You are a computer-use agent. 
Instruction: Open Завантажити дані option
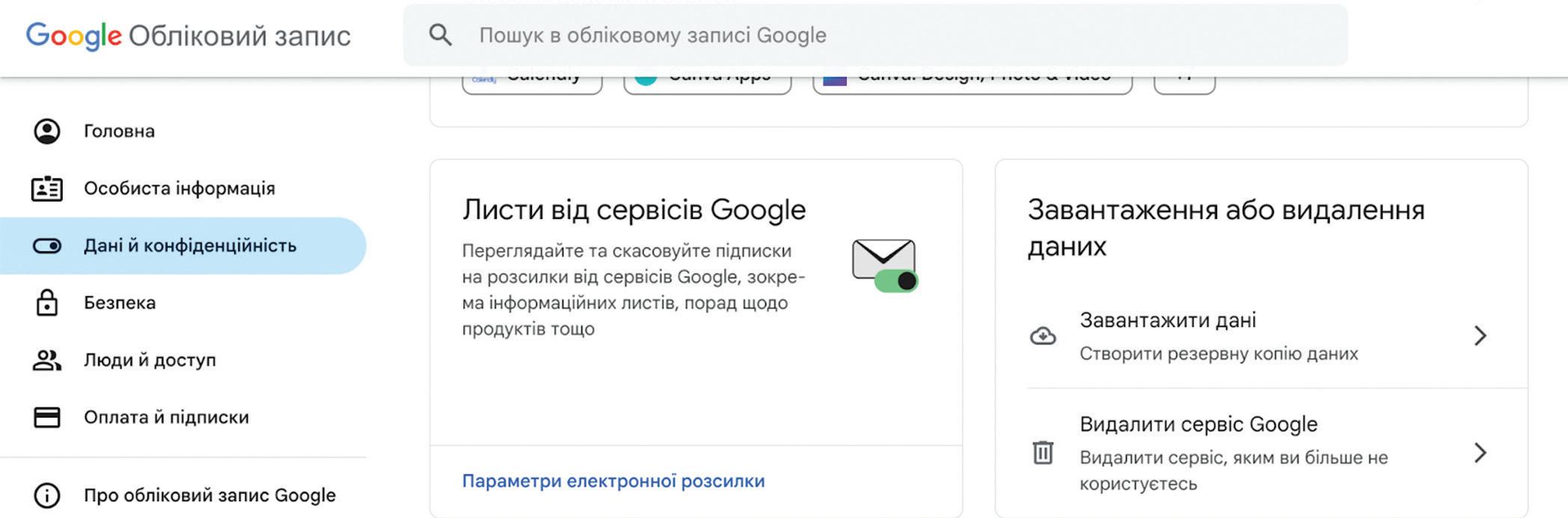point(1278,336)
